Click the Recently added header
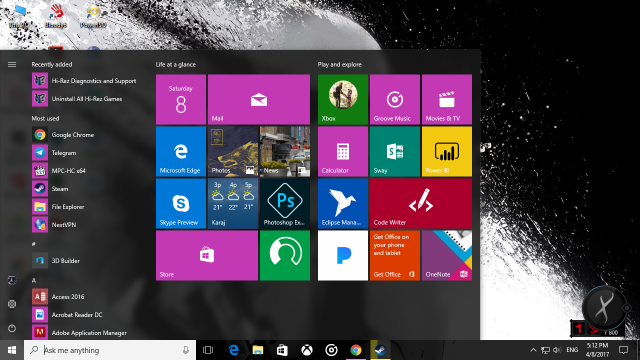 [52, 64]
